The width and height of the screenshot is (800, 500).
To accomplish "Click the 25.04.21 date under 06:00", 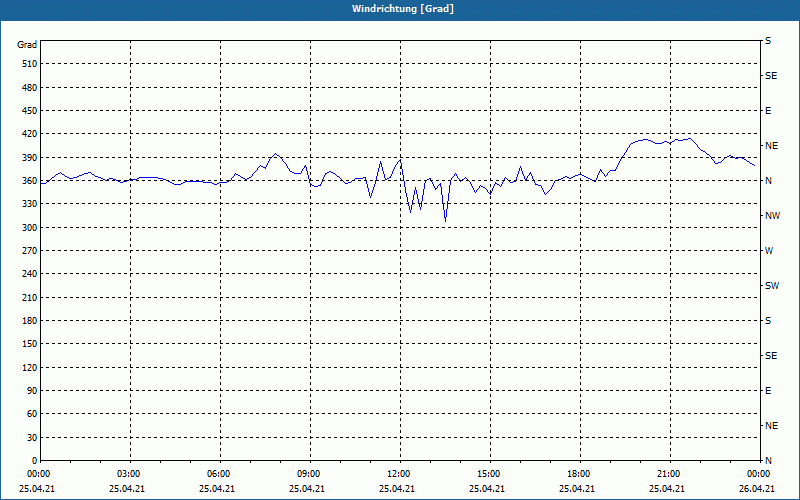I will click(x=217, y=489).
